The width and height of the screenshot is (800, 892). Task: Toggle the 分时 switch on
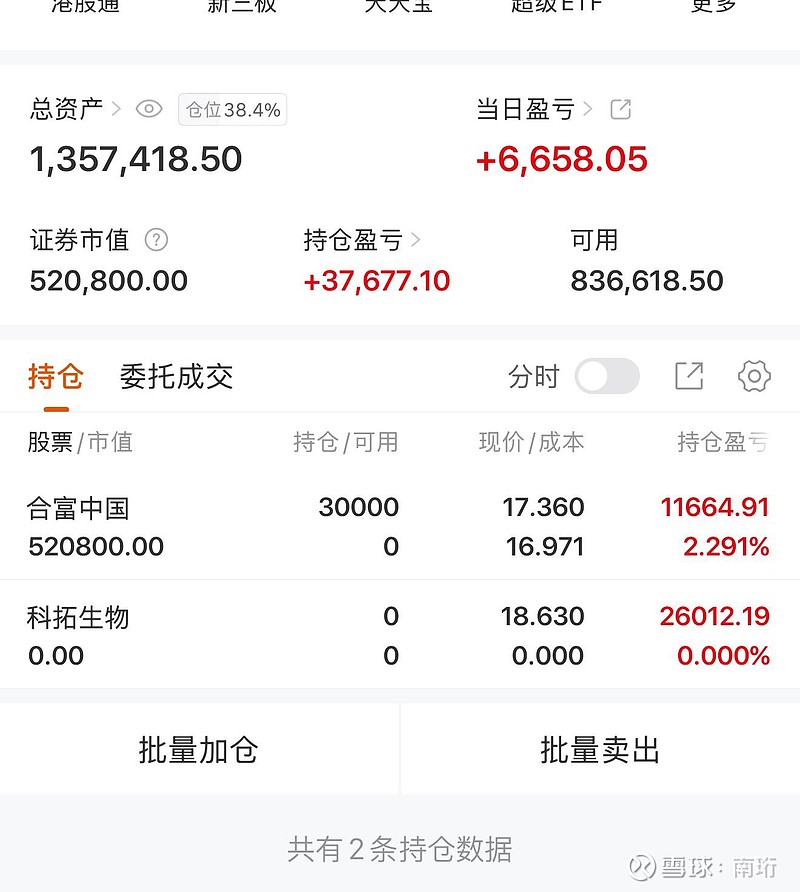coord(607,376)
